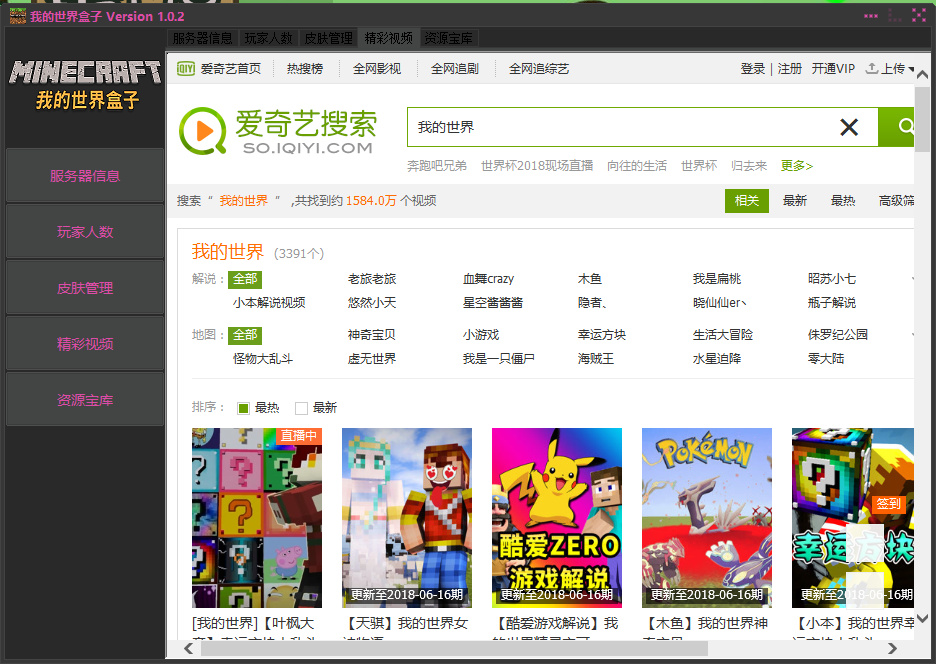Image resolution: width=936 pixels, height=664 pixels.
Task: Click the vertical scrollbar down arrow
Action: click(x=922, y=618)
